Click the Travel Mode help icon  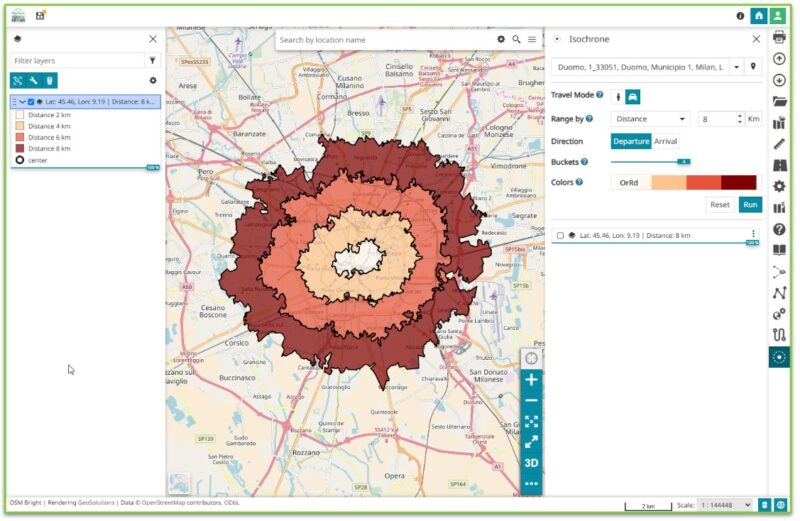[600, 95]
